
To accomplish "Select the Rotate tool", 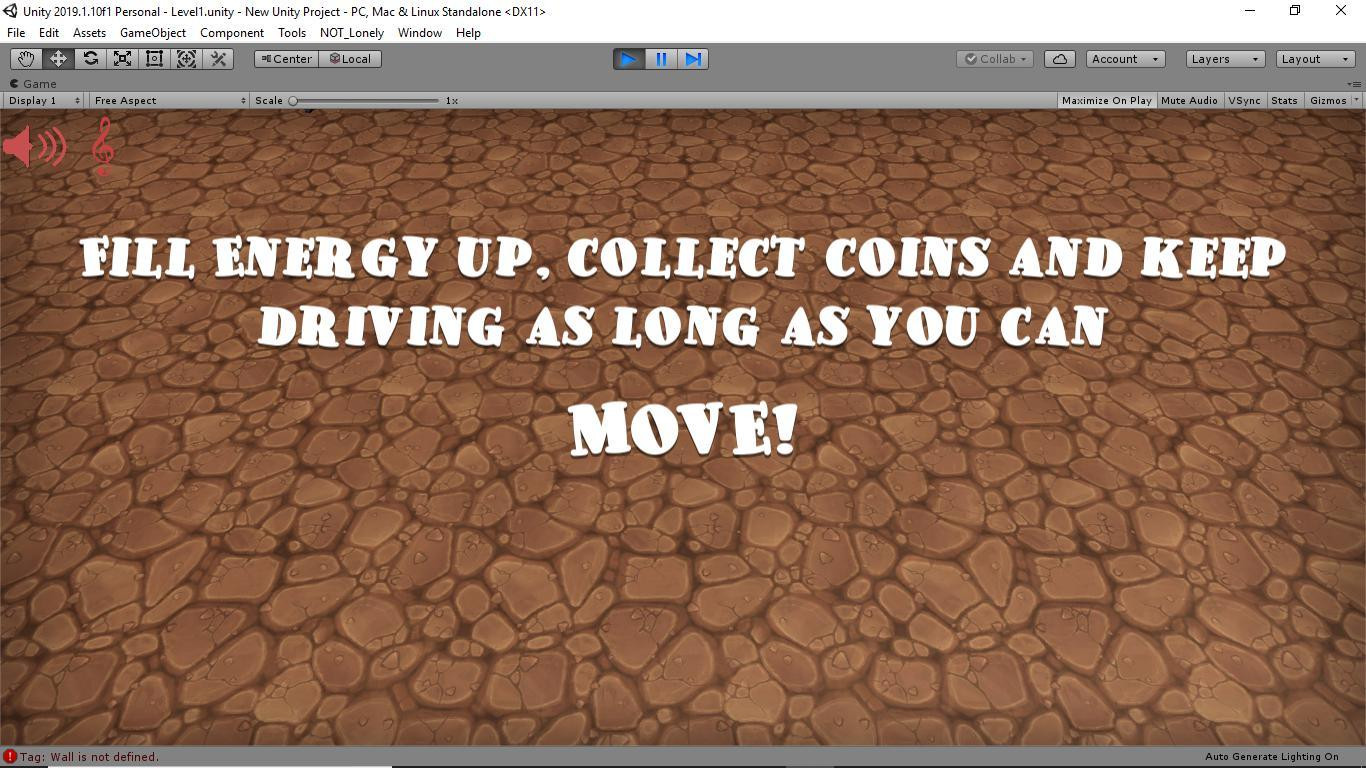I will click(x=90, y=59).
